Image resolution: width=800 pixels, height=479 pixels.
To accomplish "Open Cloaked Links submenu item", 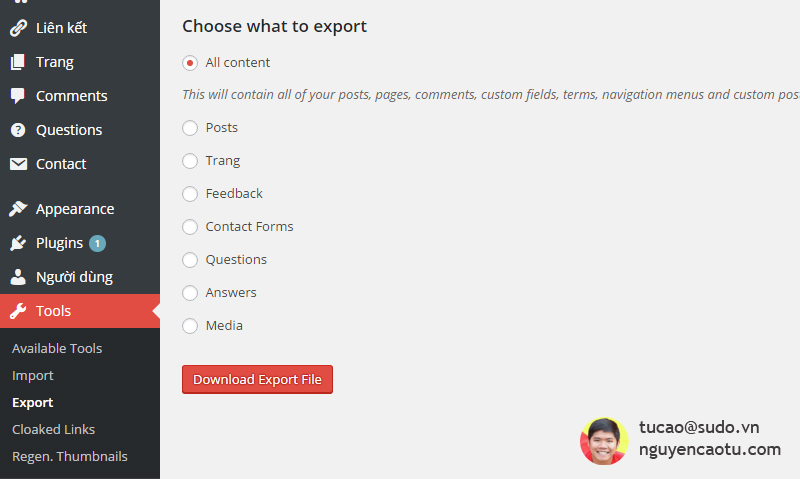I will [x=53, y=429].
